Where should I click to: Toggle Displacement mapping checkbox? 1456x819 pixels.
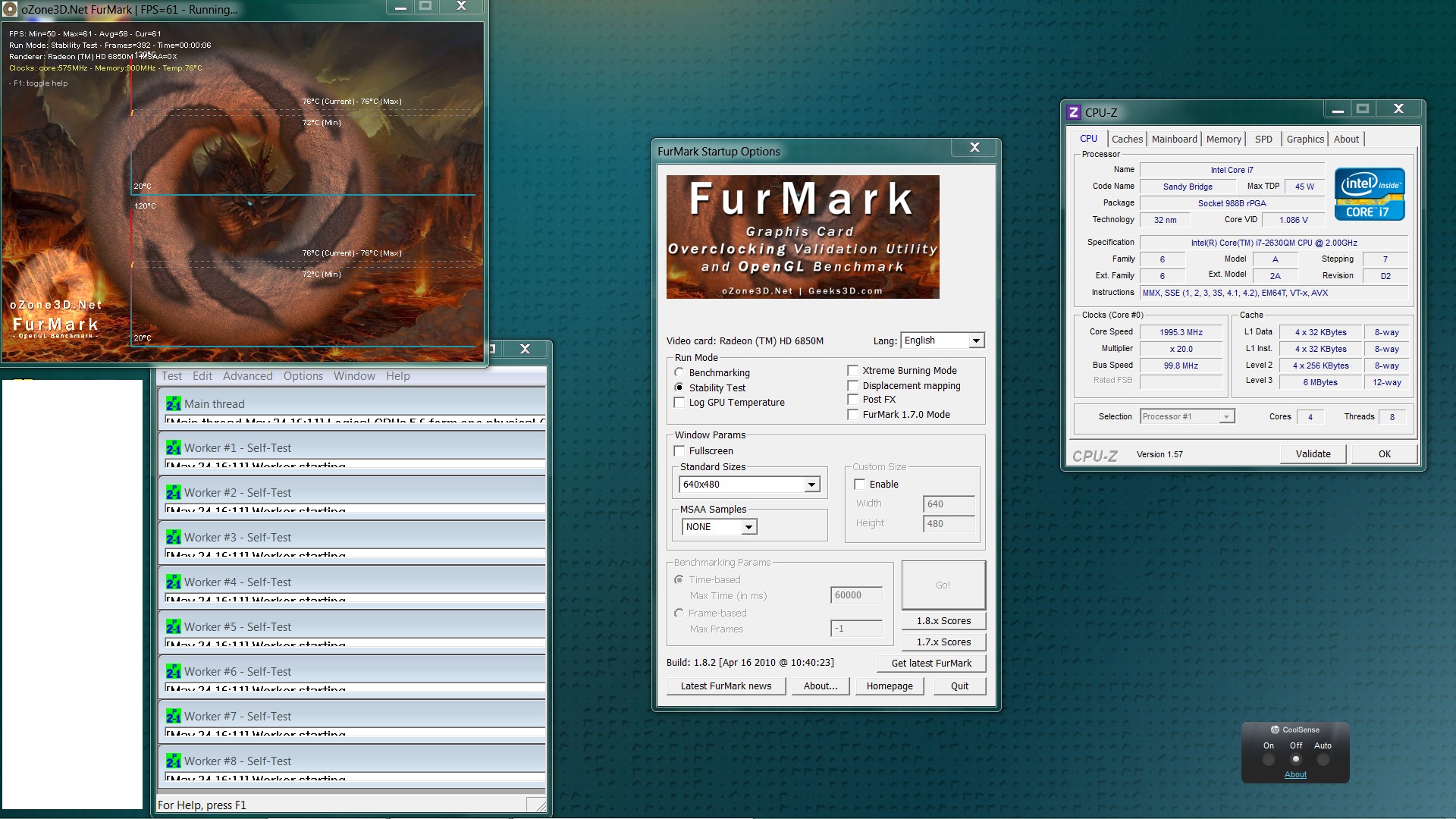pos(853,386)
